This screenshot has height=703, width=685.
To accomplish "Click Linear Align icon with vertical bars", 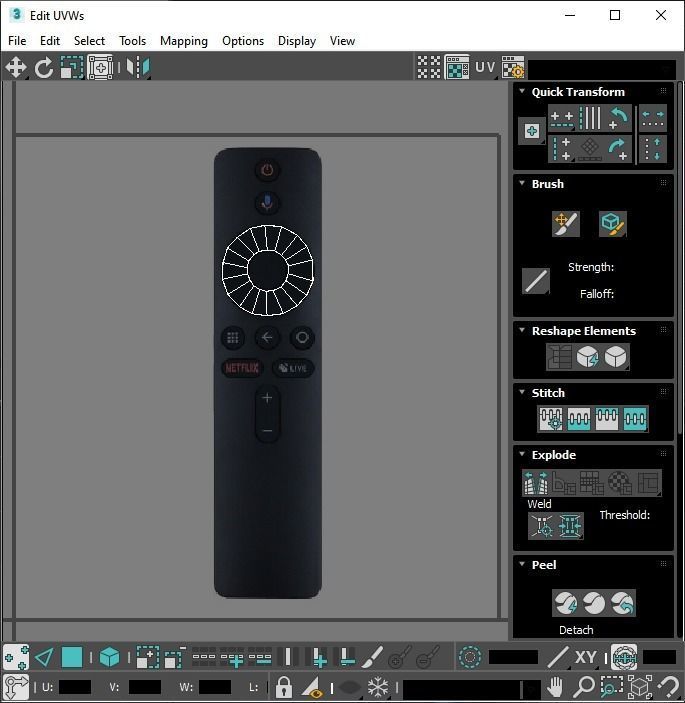I will tap(590, 118).
